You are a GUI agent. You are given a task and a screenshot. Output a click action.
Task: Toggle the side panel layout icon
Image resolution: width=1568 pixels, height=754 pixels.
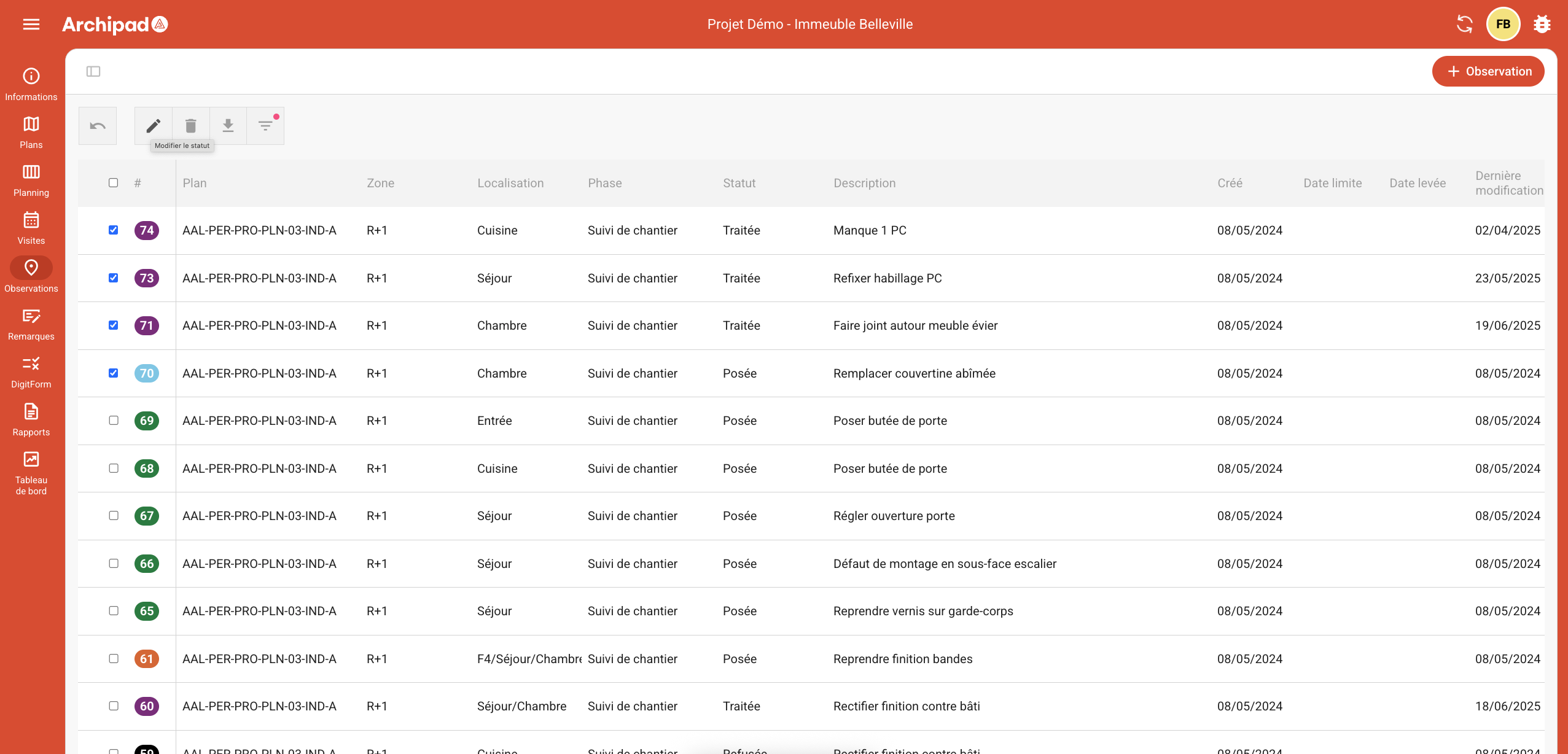pyautogui.click(x=93, y=71)
